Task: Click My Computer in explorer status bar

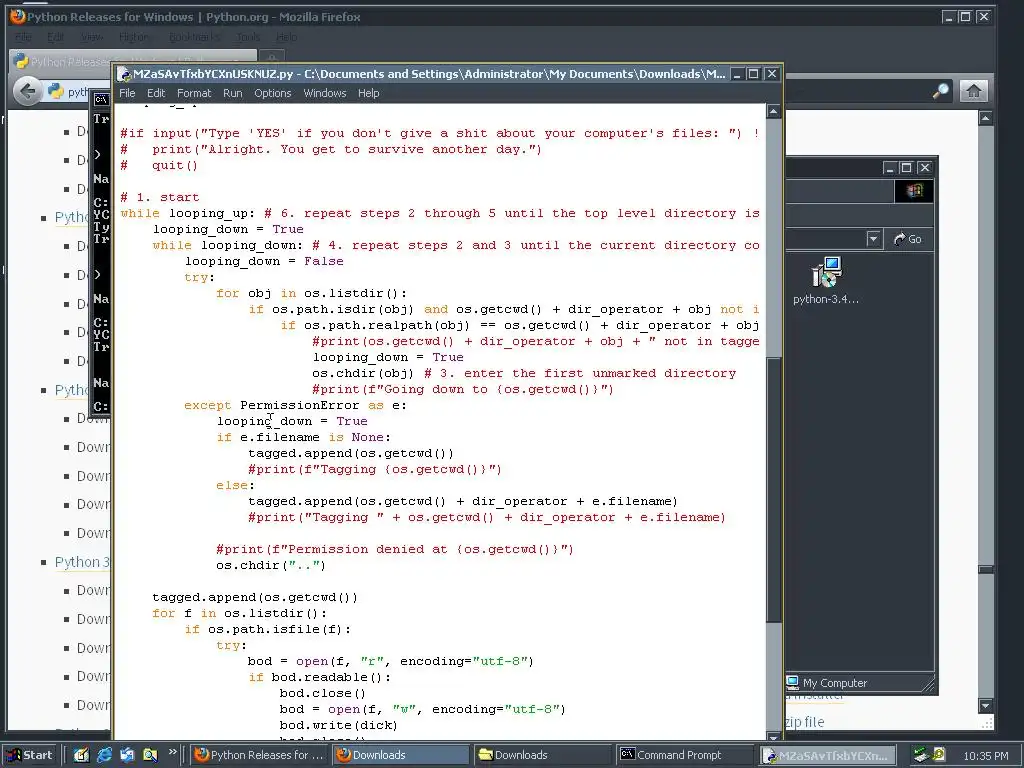Action: [827, 682]
